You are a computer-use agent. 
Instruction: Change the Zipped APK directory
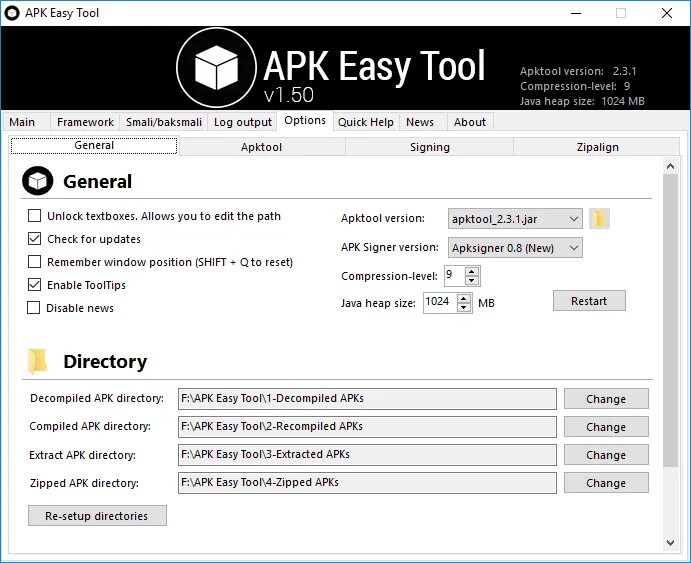point(606,483)
